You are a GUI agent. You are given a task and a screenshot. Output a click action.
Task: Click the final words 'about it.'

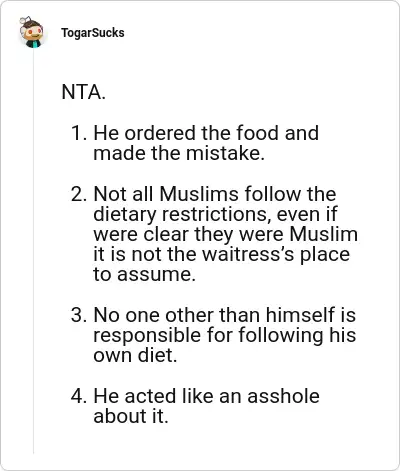pos(131,416)
